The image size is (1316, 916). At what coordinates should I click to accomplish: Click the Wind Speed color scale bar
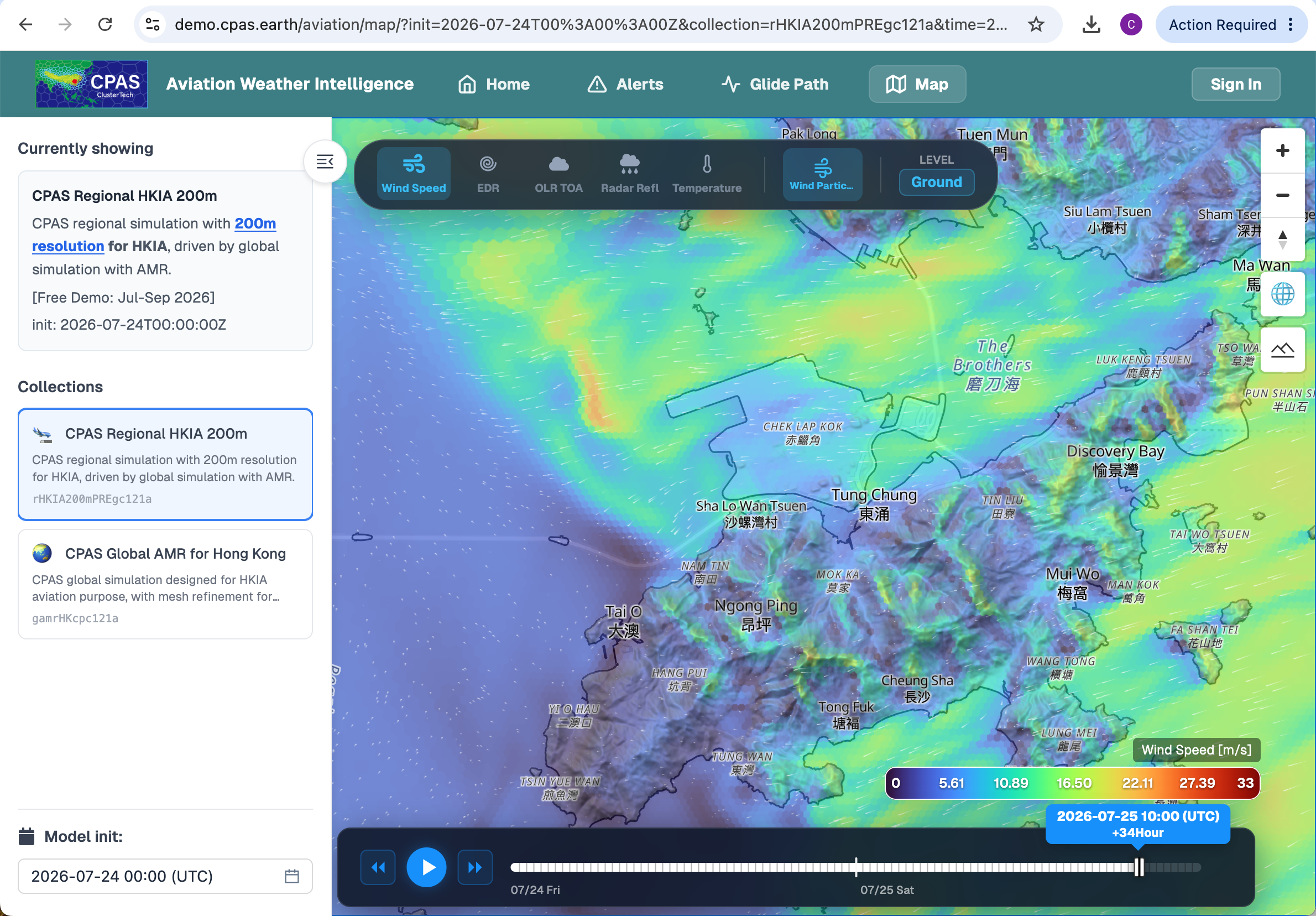(1072, 783)
